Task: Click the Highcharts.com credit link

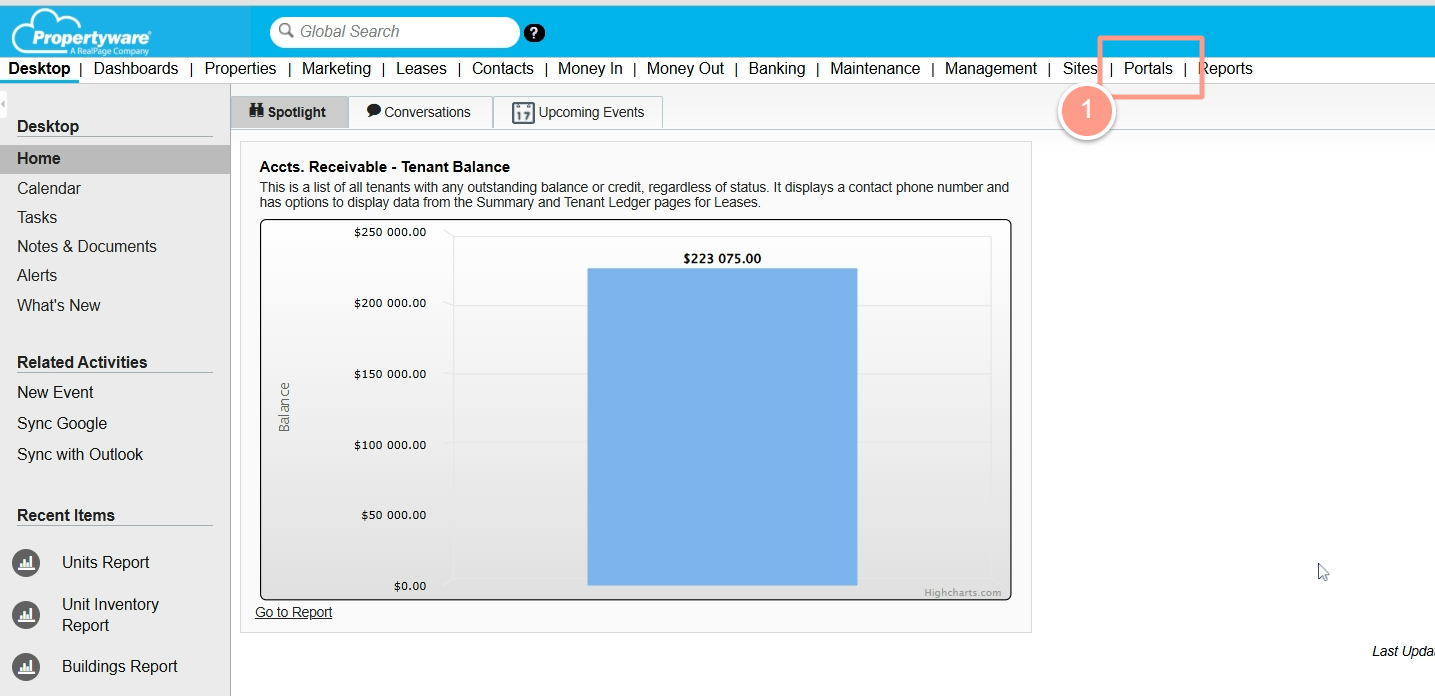Action: coord(962,592)
